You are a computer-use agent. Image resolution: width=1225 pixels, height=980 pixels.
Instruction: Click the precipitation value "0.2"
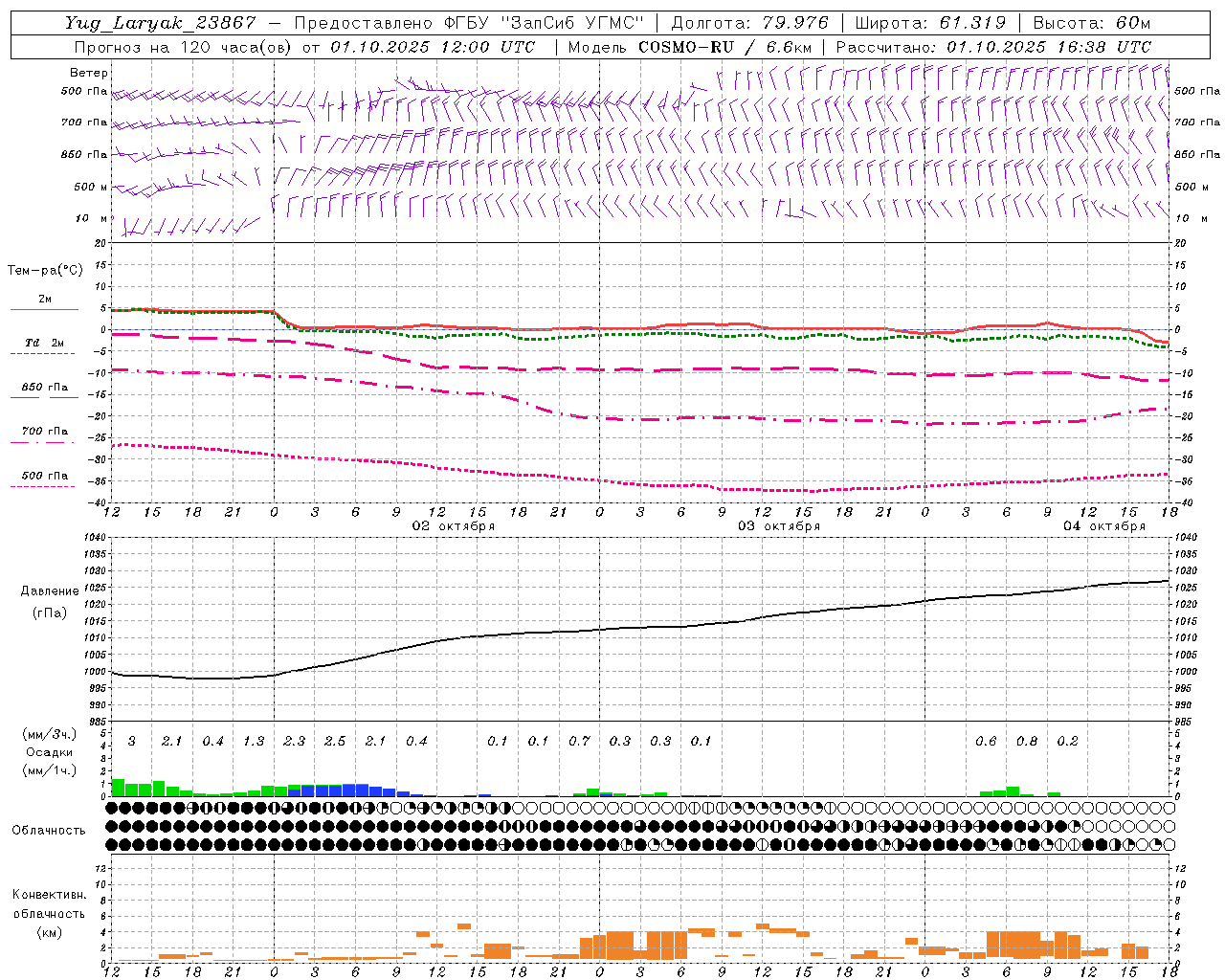pyautogui.click(x=1067, y=741)
